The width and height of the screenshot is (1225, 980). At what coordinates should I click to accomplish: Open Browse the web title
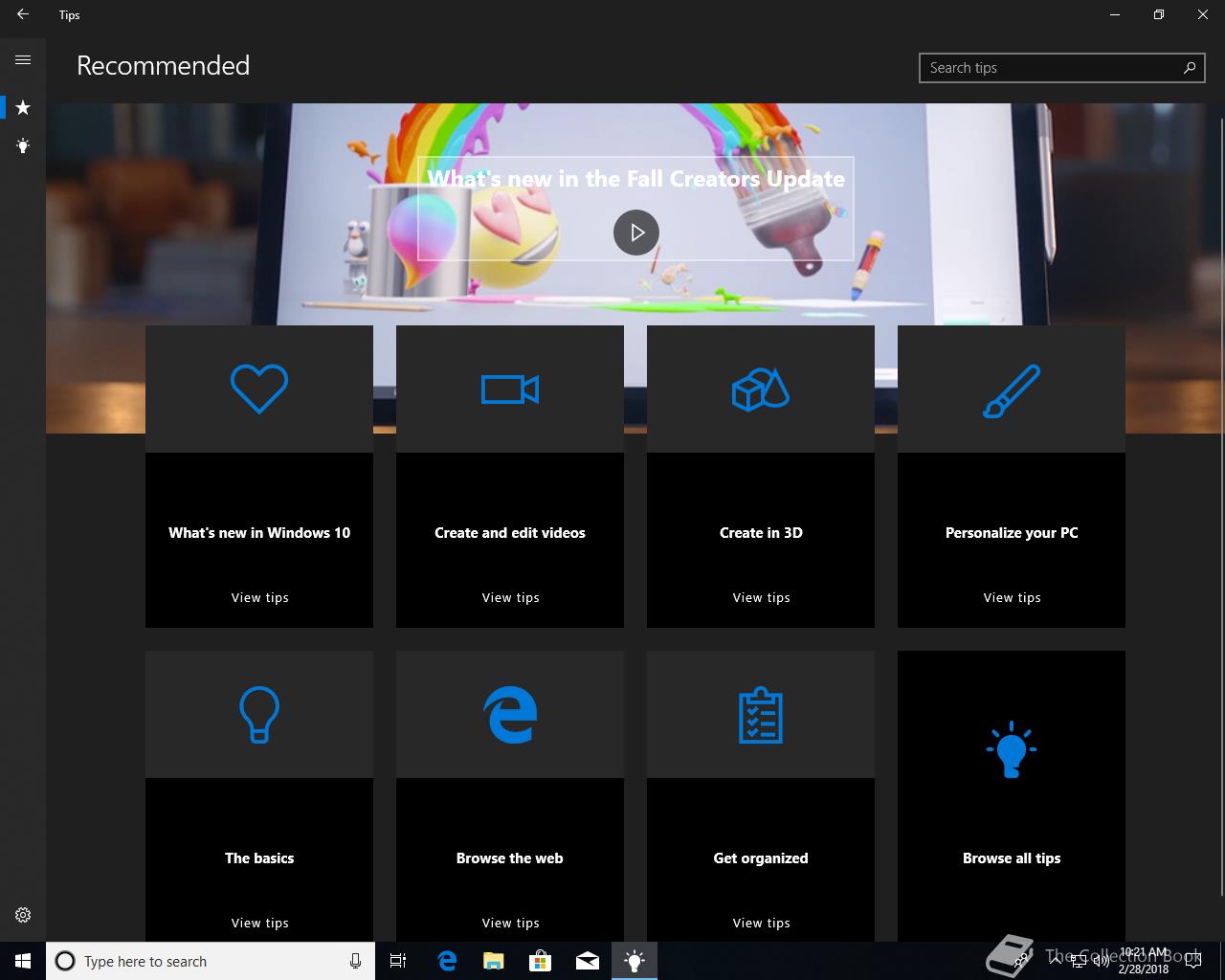click(x=510, y=858)
